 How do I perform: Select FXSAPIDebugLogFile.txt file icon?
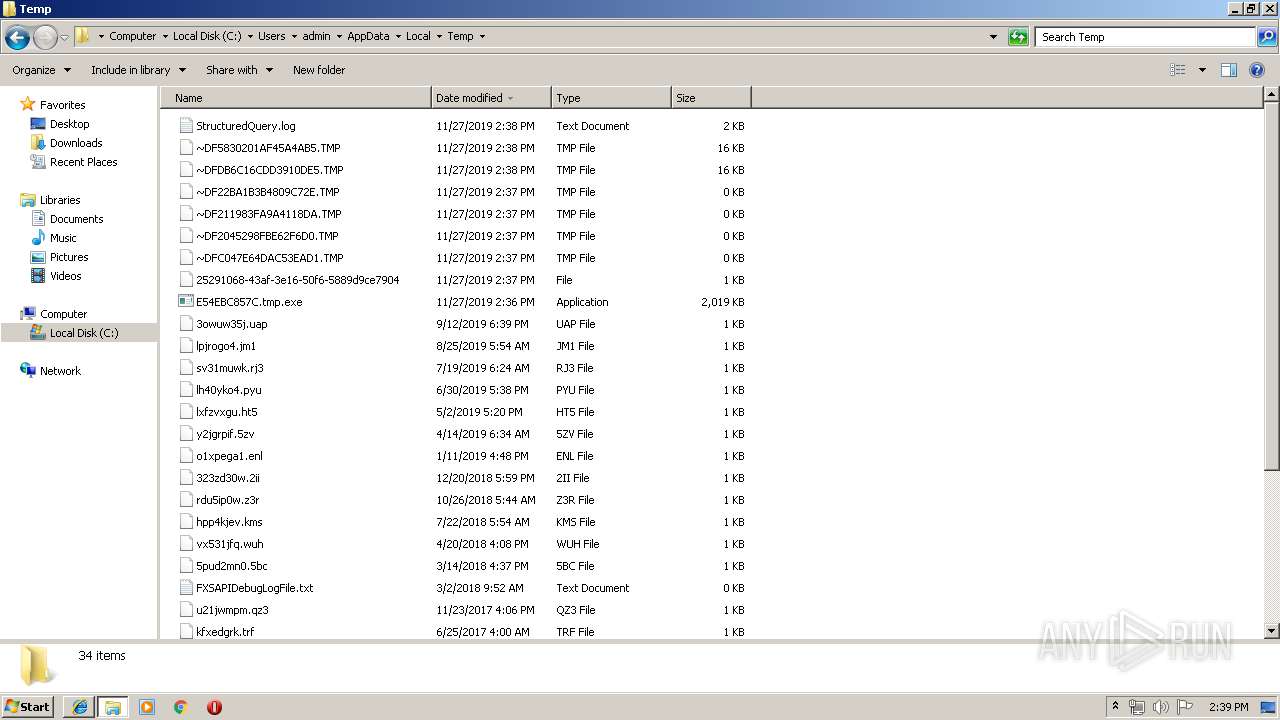(186, 588)
